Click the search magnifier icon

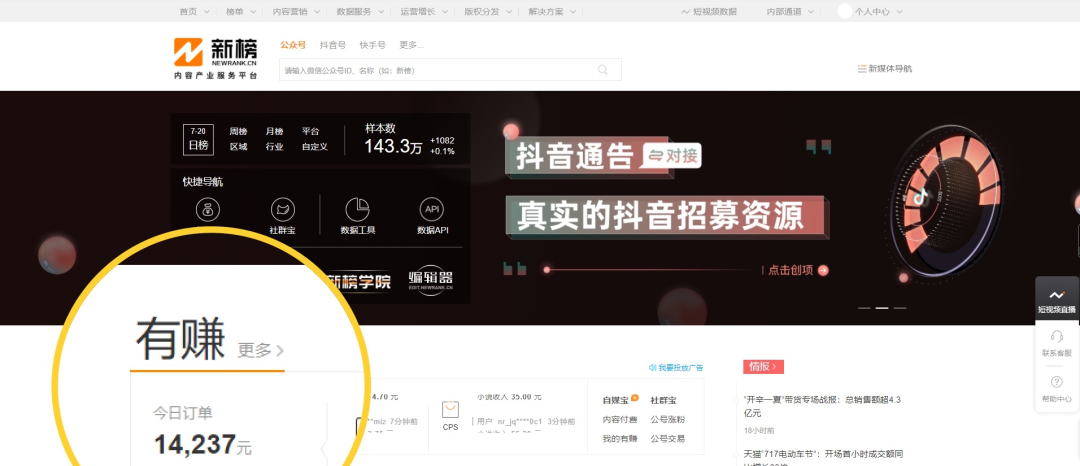coord(603,70)
